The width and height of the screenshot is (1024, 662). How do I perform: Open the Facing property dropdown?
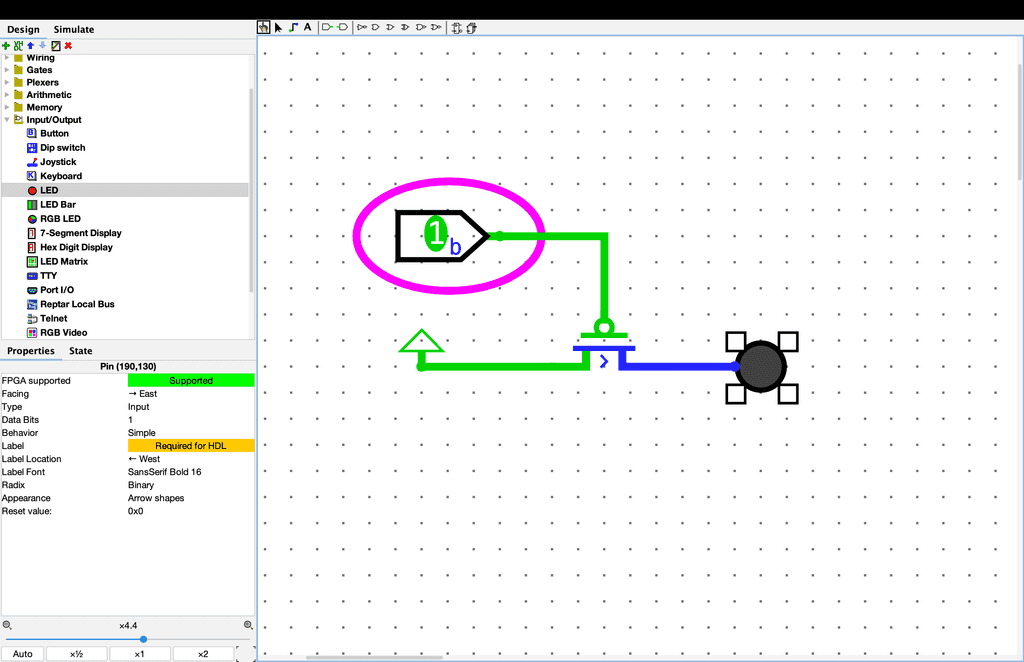(x=190, y=394)
